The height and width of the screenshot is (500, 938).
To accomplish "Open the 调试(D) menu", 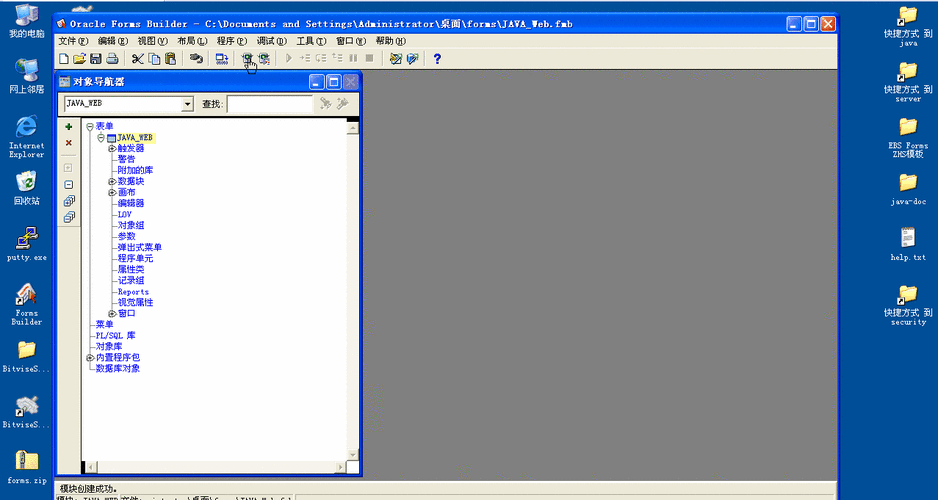I will coord(271,41).
